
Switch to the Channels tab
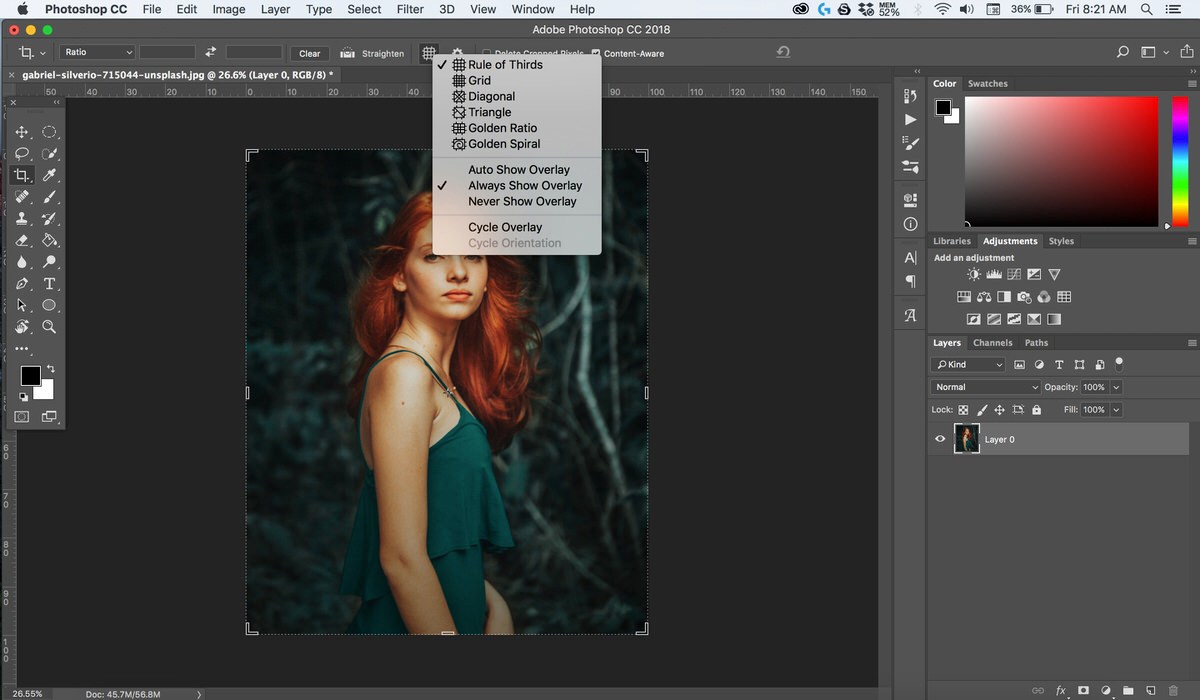[993, 343]
